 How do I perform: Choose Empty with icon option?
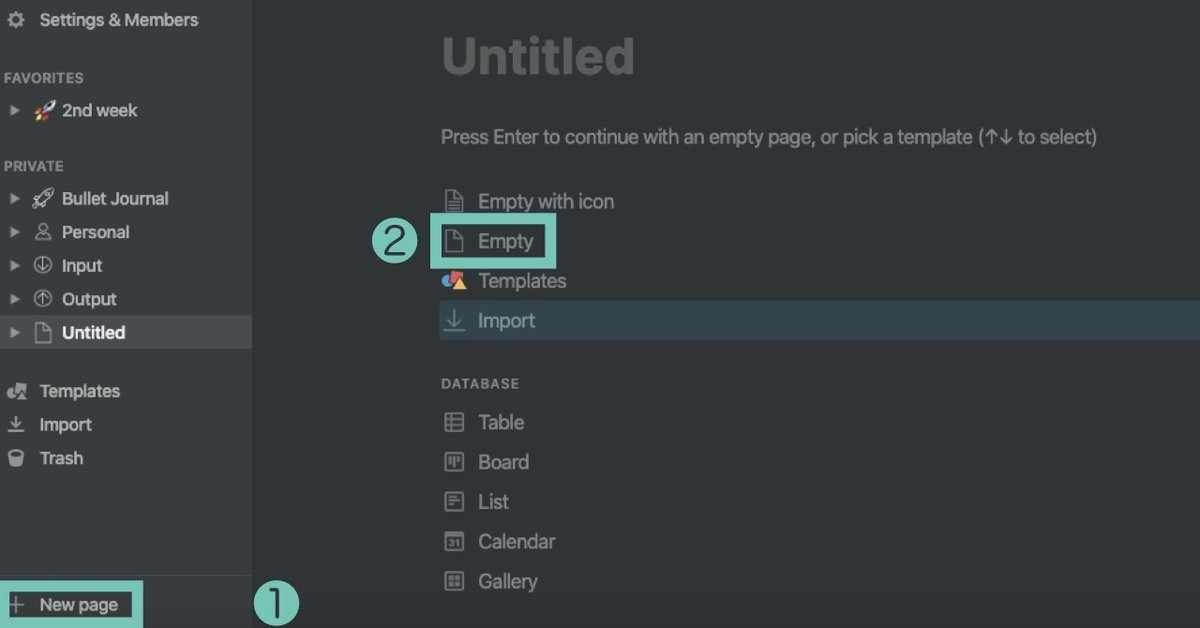[x=545, y=201]
